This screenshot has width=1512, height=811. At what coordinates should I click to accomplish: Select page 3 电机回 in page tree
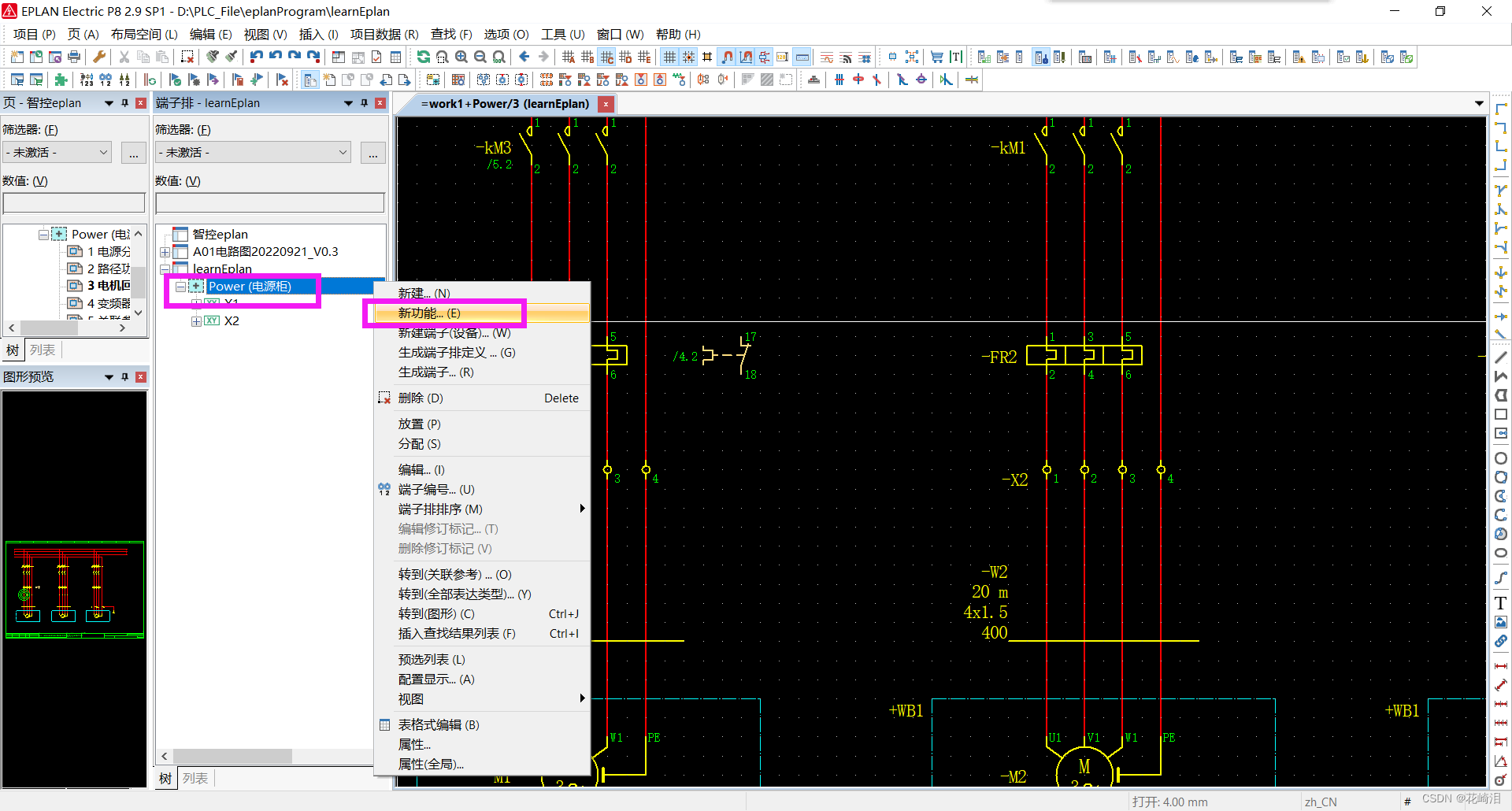(109, 286)
